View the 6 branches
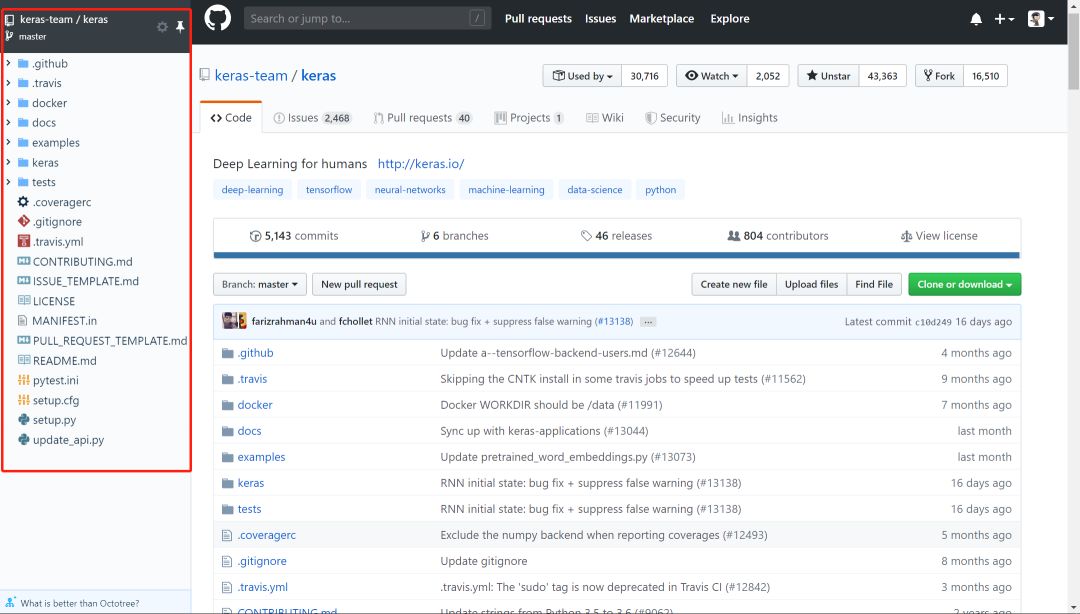 point(455,236)
